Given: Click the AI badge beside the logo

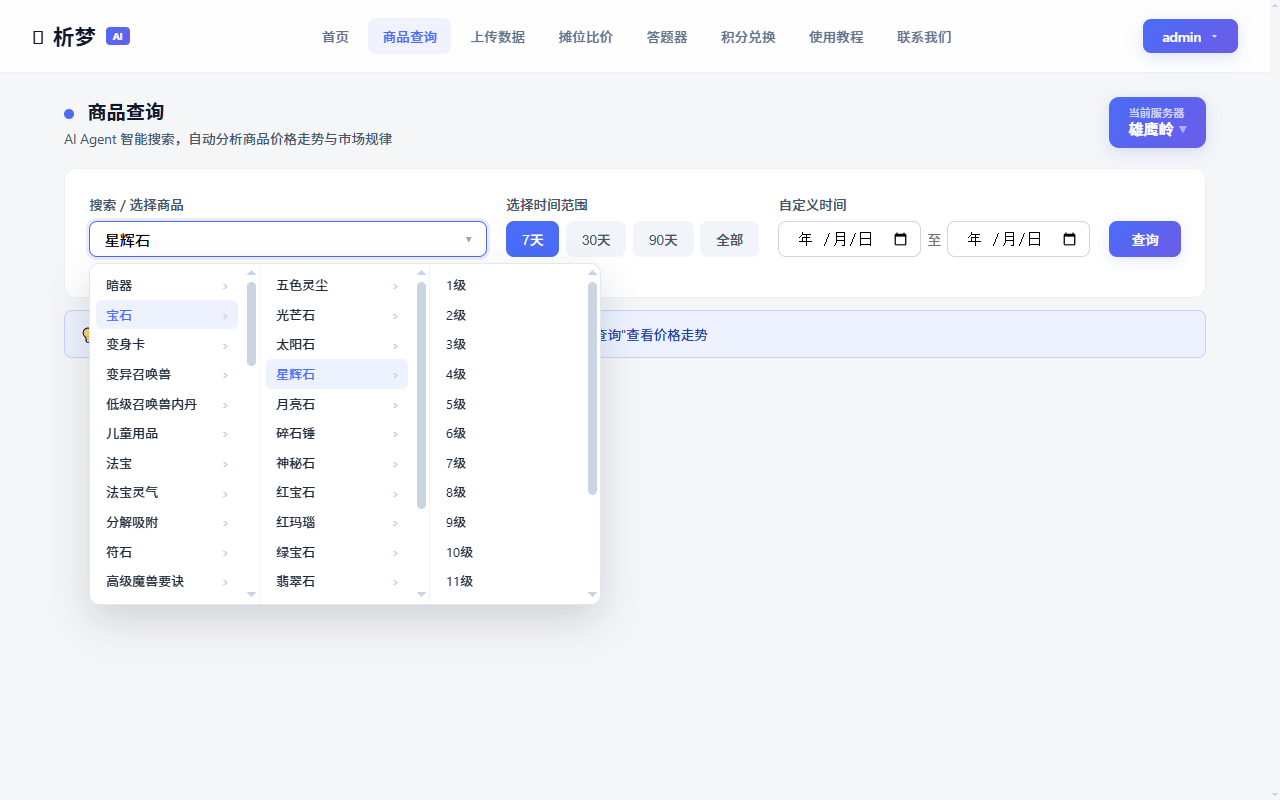Looking at the screenshot, I should 118,36.
